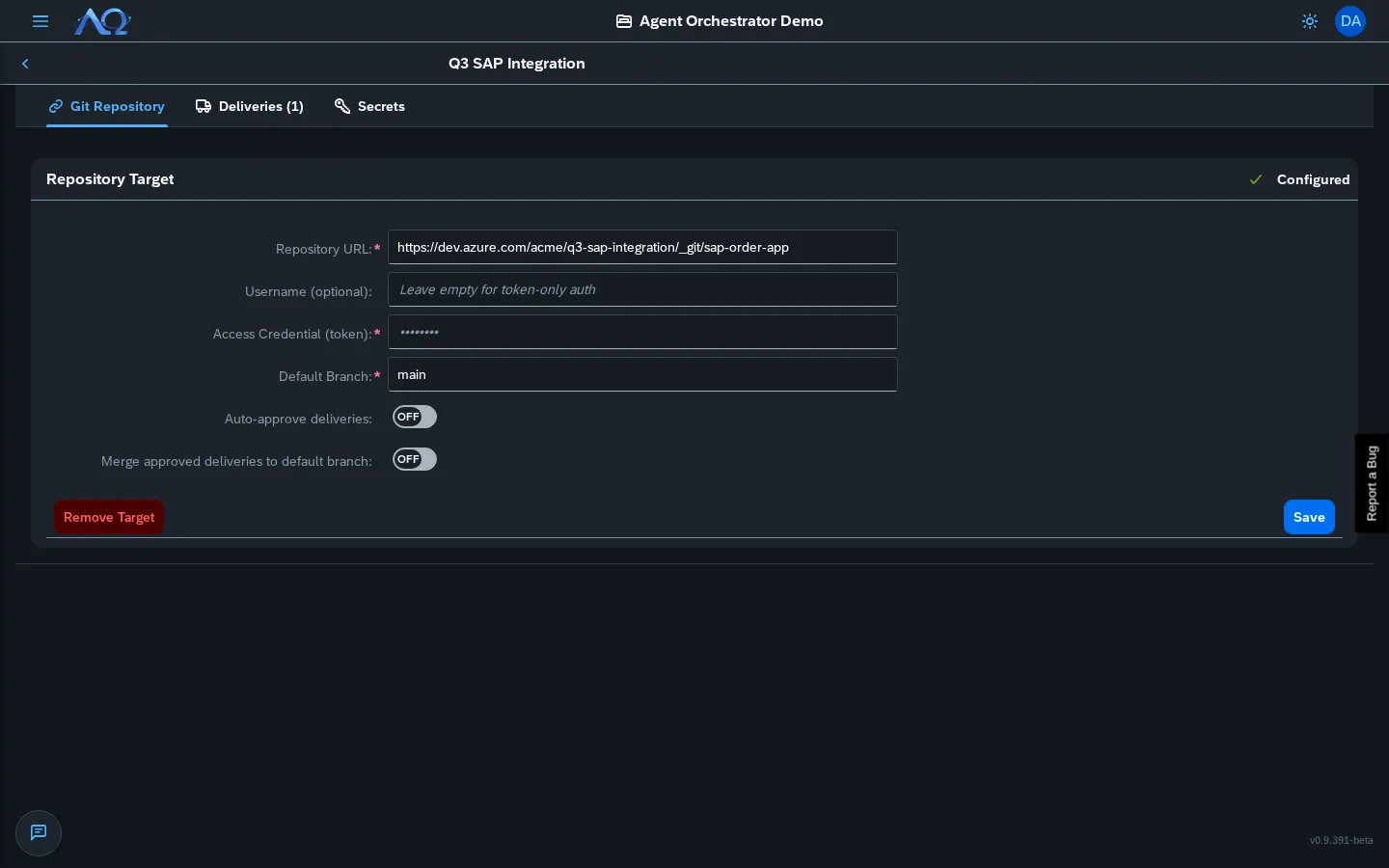Enable merge approved deliveries to default branch
This screenshot has height=868, width=1389.
tap(415, 459)
